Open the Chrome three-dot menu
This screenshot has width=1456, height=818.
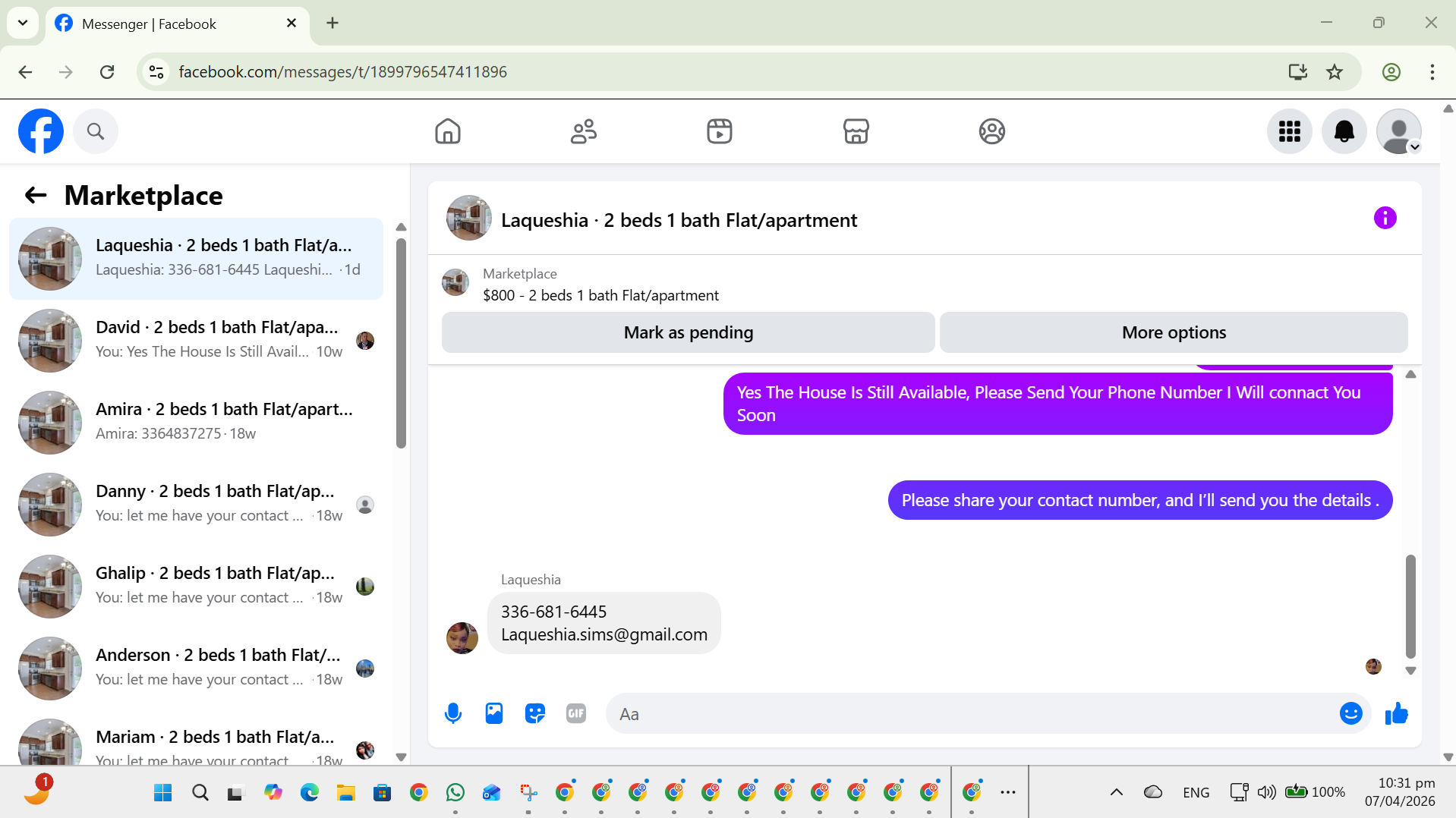(x=1432, y=72)
